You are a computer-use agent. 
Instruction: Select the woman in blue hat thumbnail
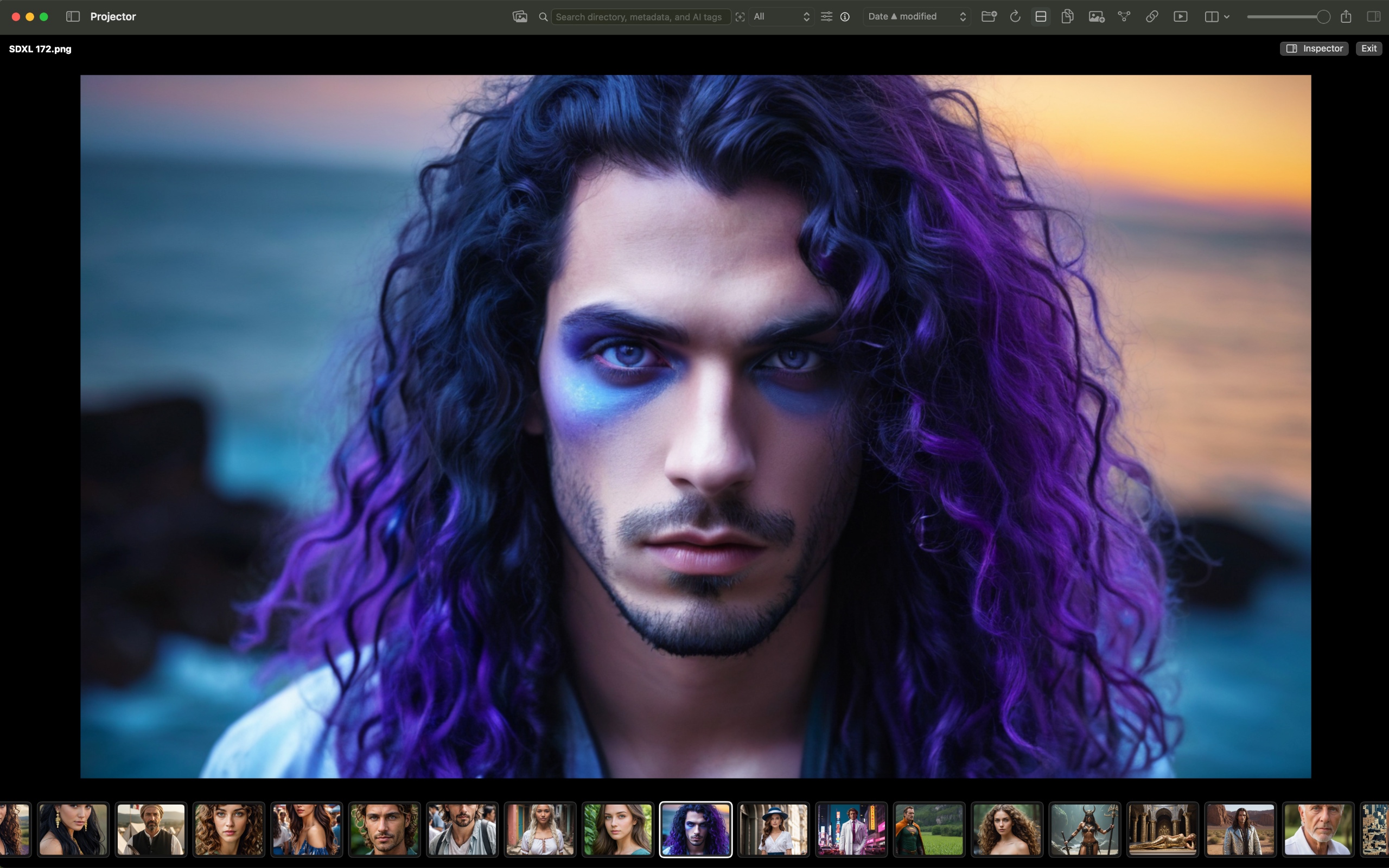pos(774,829)
